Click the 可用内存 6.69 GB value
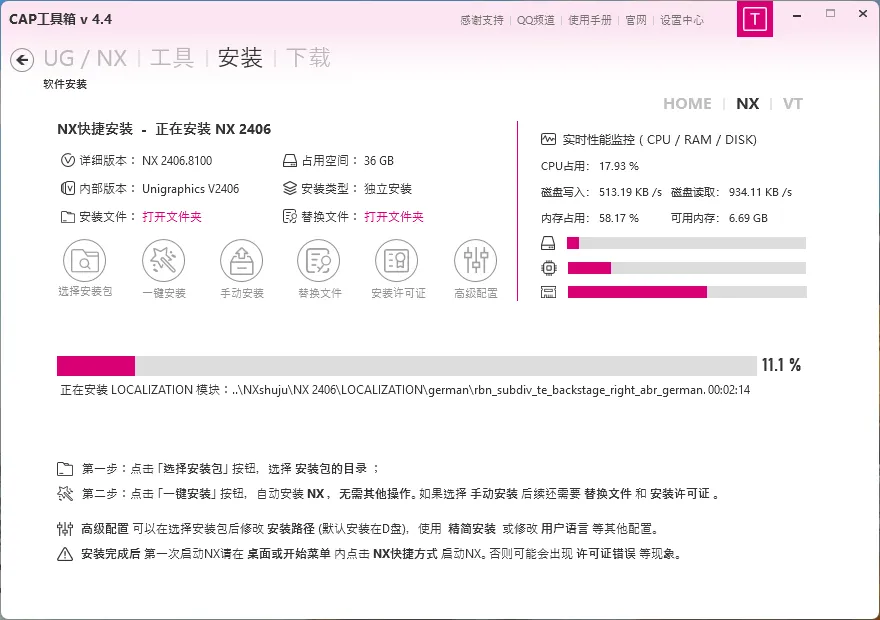 [748, 218]
